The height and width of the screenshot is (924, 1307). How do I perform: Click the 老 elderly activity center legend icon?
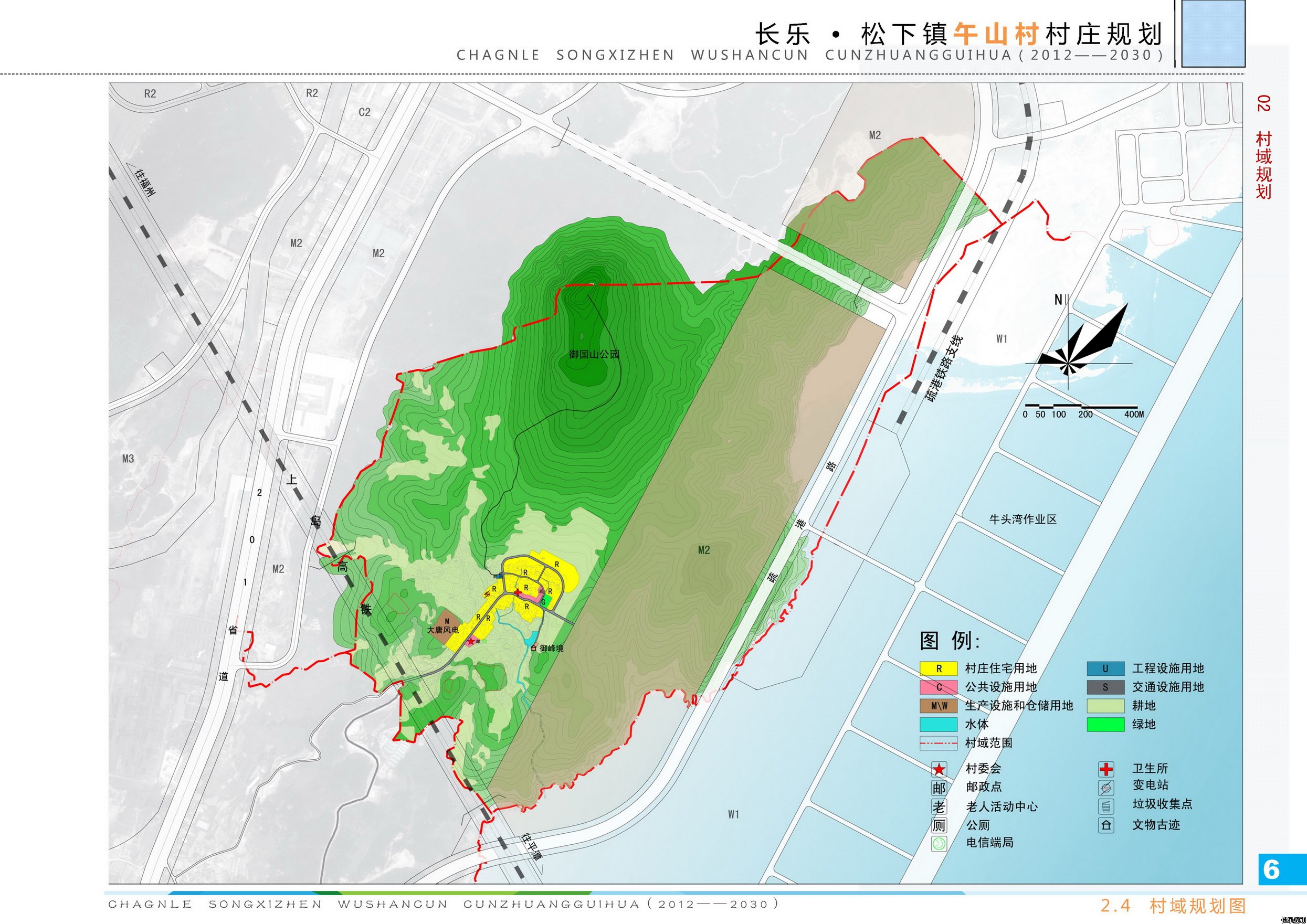(x=939, y=807)
